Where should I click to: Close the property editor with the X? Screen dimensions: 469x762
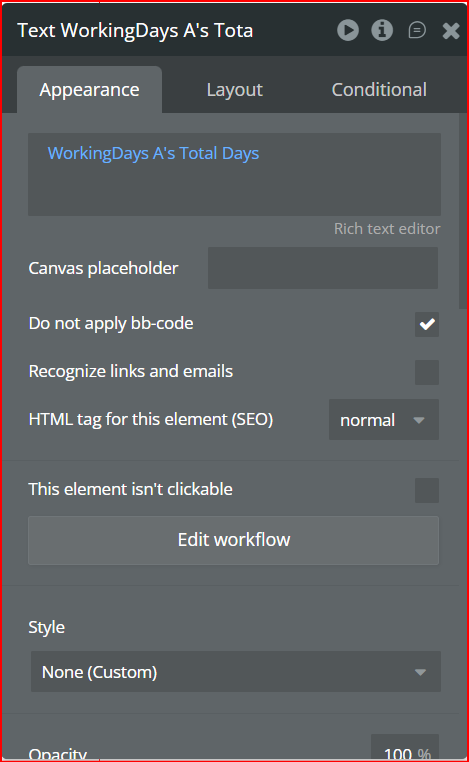click(451, 31)
